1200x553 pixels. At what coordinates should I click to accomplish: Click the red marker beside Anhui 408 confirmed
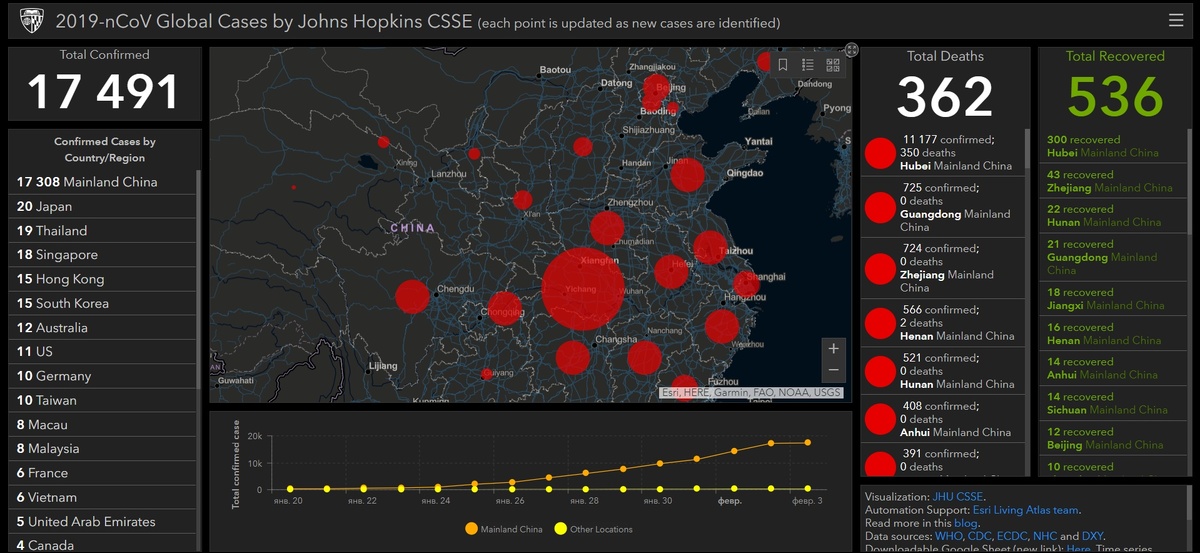[880, 419]
